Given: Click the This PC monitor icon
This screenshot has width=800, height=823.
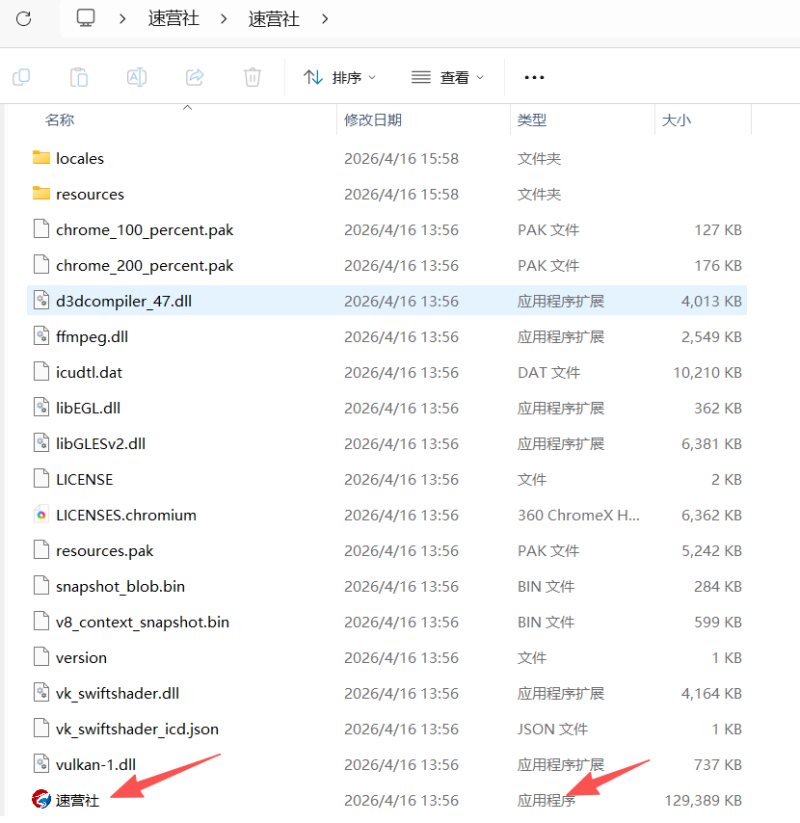Looking at the screenshot, I should 87,18.
